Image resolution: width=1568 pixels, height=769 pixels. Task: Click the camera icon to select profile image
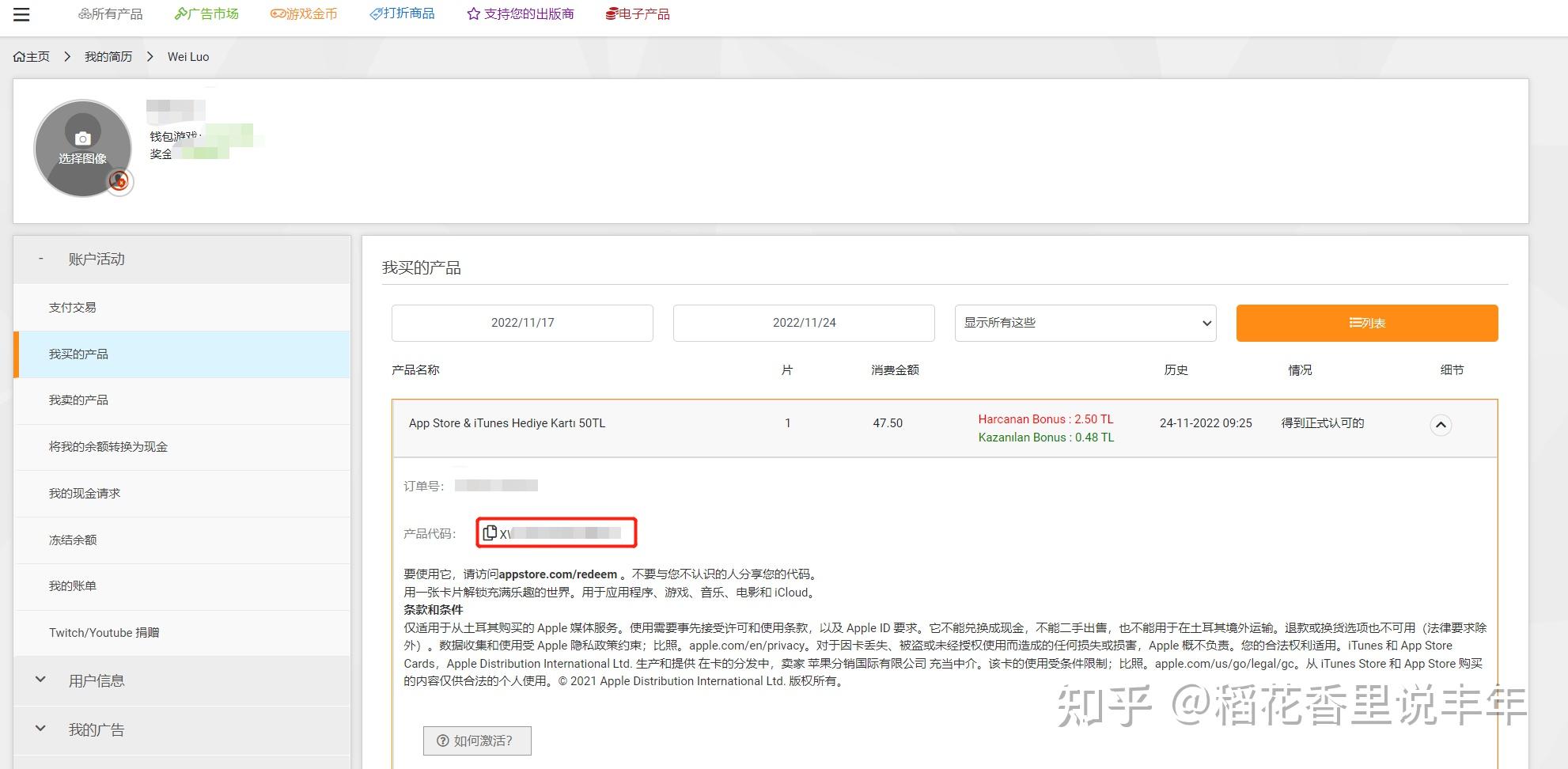83,138
